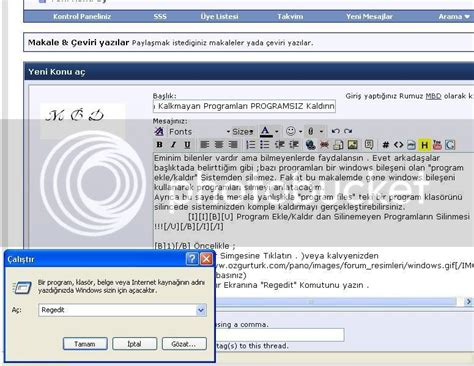Viewport: 474px width, 366px height.
Task: Insert a YouTube video tag
Action: pyautogui.click(x=437, y=145)
